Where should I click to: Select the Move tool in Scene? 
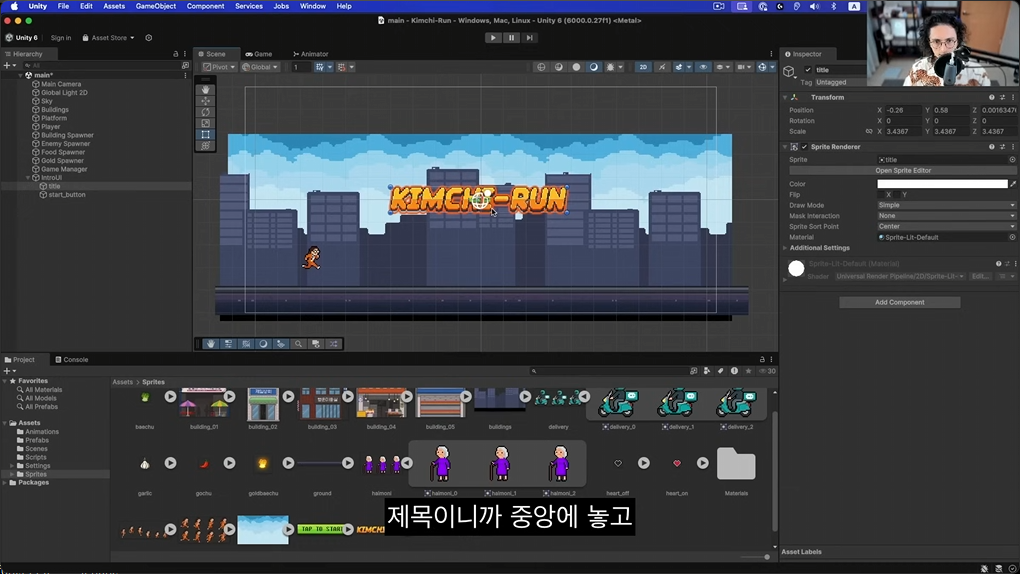click(x=206, y=101)
